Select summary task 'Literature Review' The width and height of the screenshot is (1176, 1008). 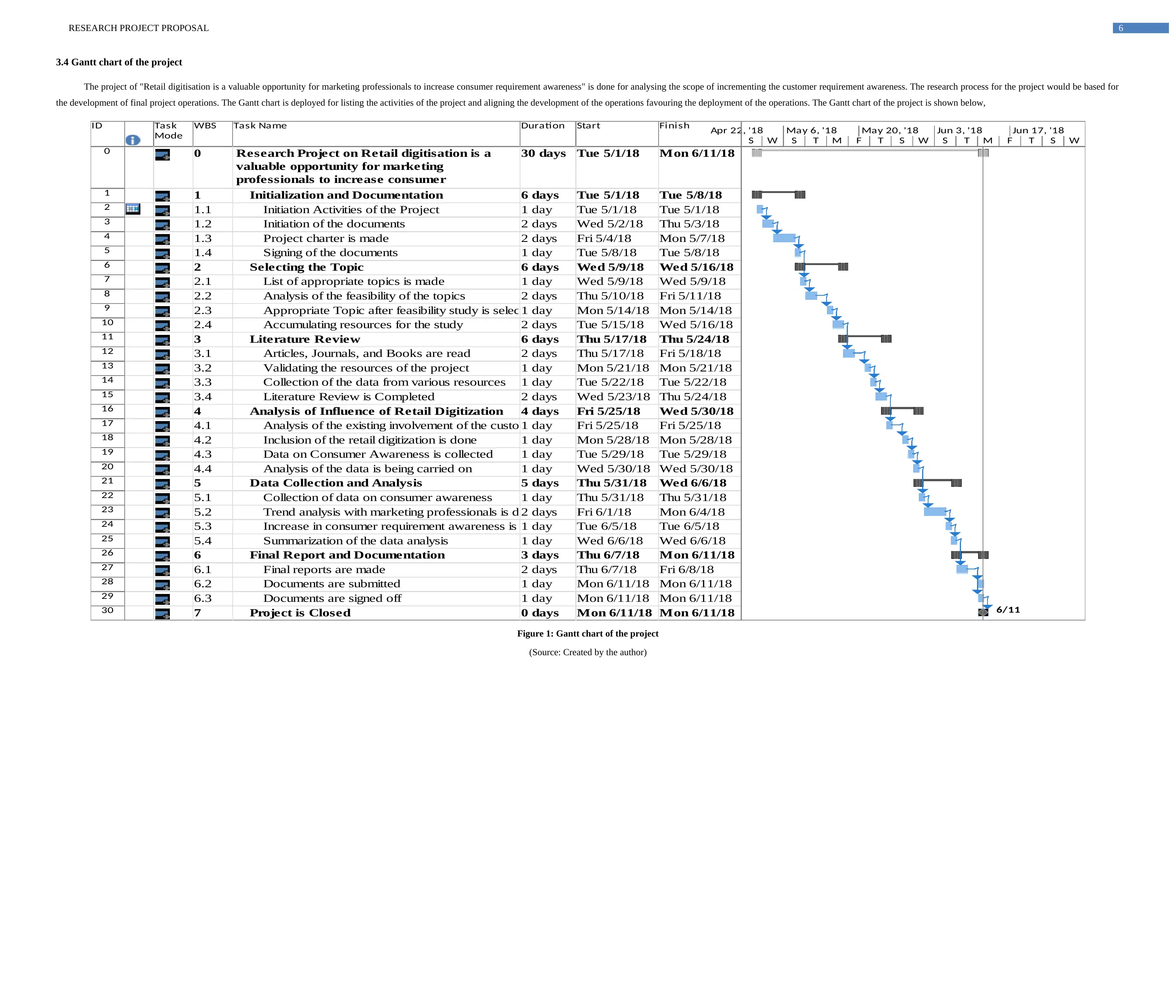click(x=305, y=339)
